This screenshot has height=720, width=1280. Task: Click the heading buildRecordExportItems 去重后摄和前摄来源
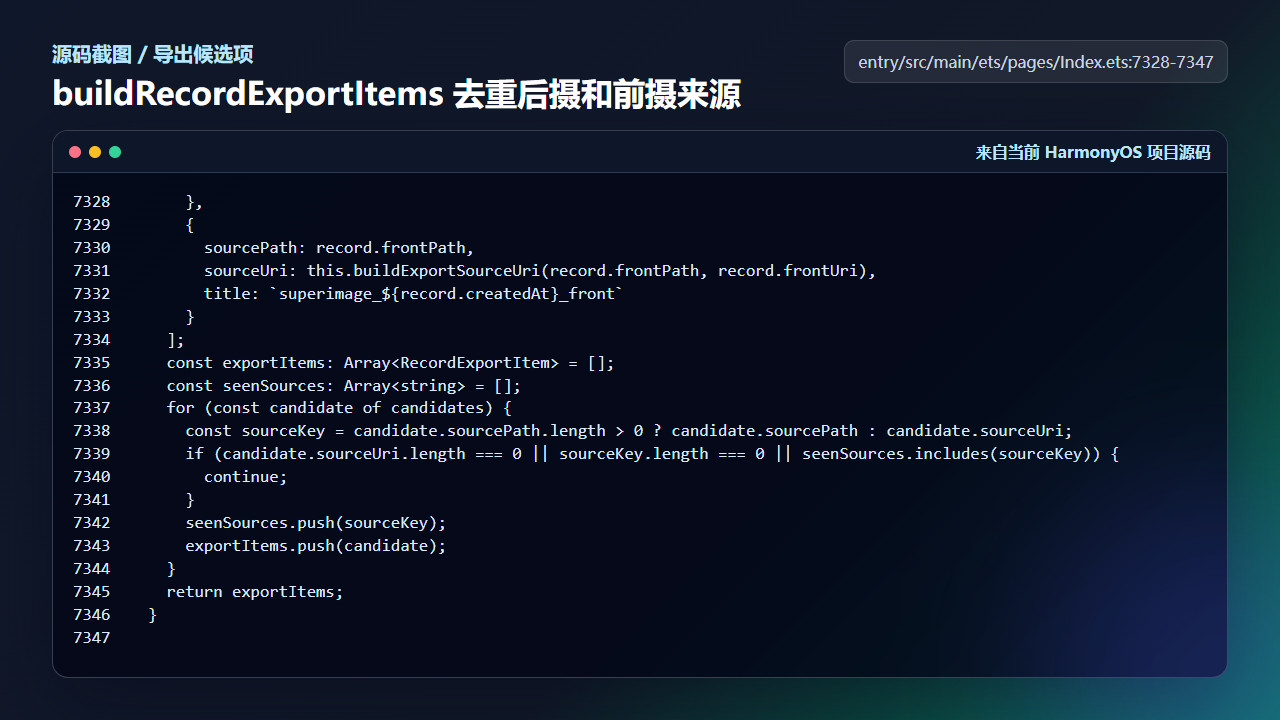[x=397, y=95]
